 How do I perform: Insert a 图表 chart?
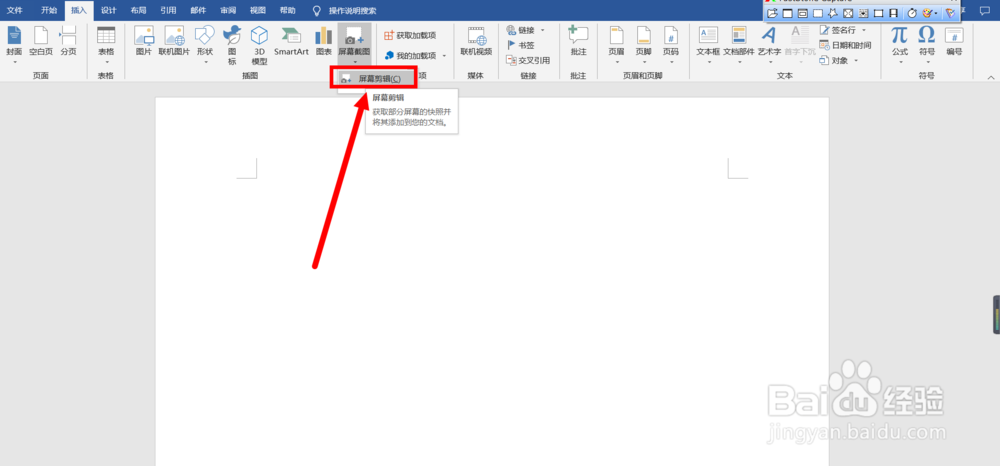[x=324, y=41]
